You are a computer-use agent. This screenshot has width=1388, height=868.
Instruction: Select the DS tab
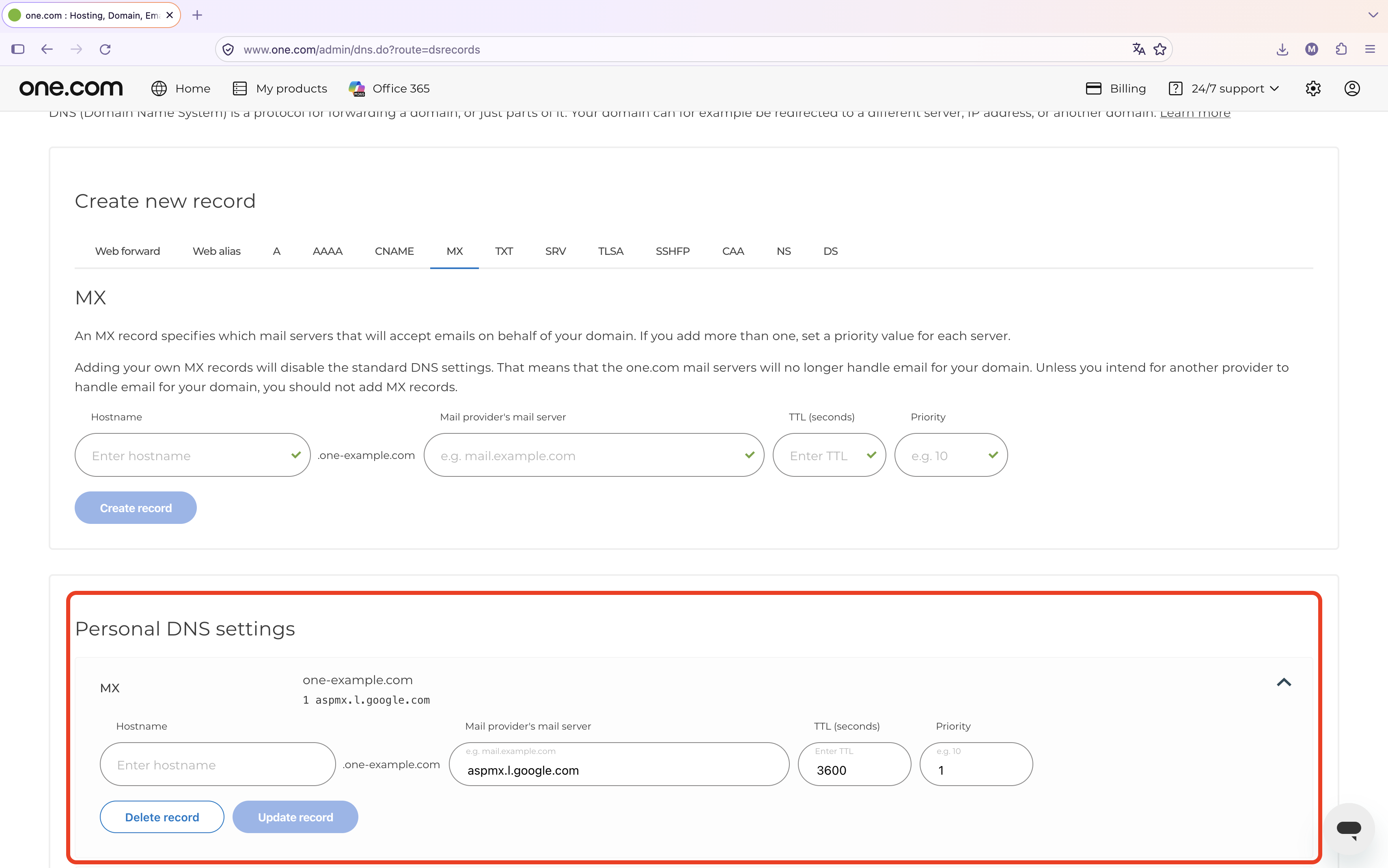click(830, 251)
